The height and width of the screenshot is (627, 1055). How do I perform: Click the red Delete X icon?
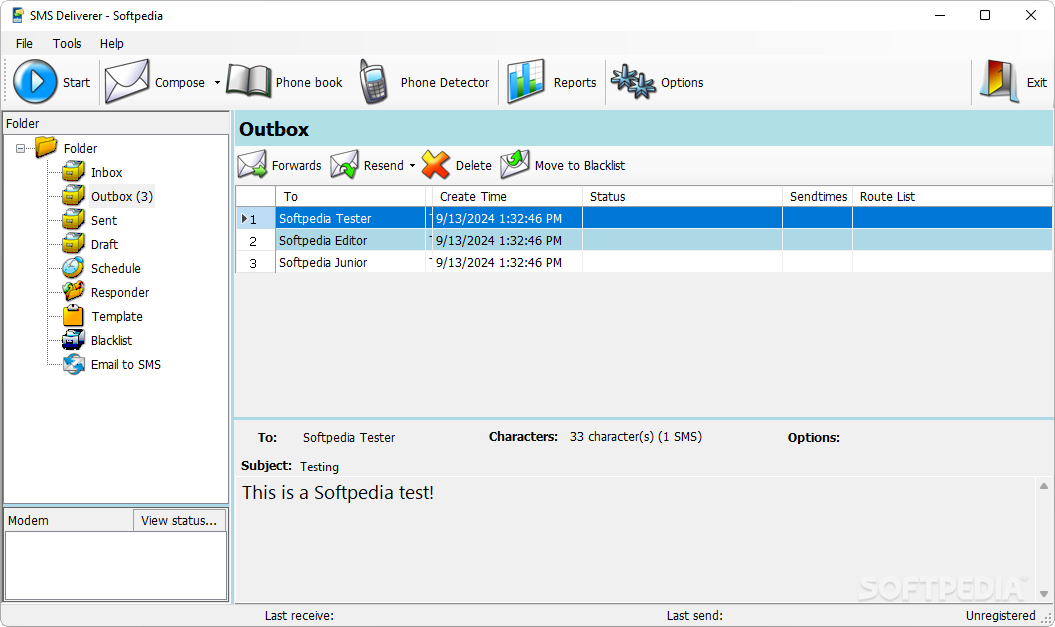pyautogui.click(x=436, y=165)
